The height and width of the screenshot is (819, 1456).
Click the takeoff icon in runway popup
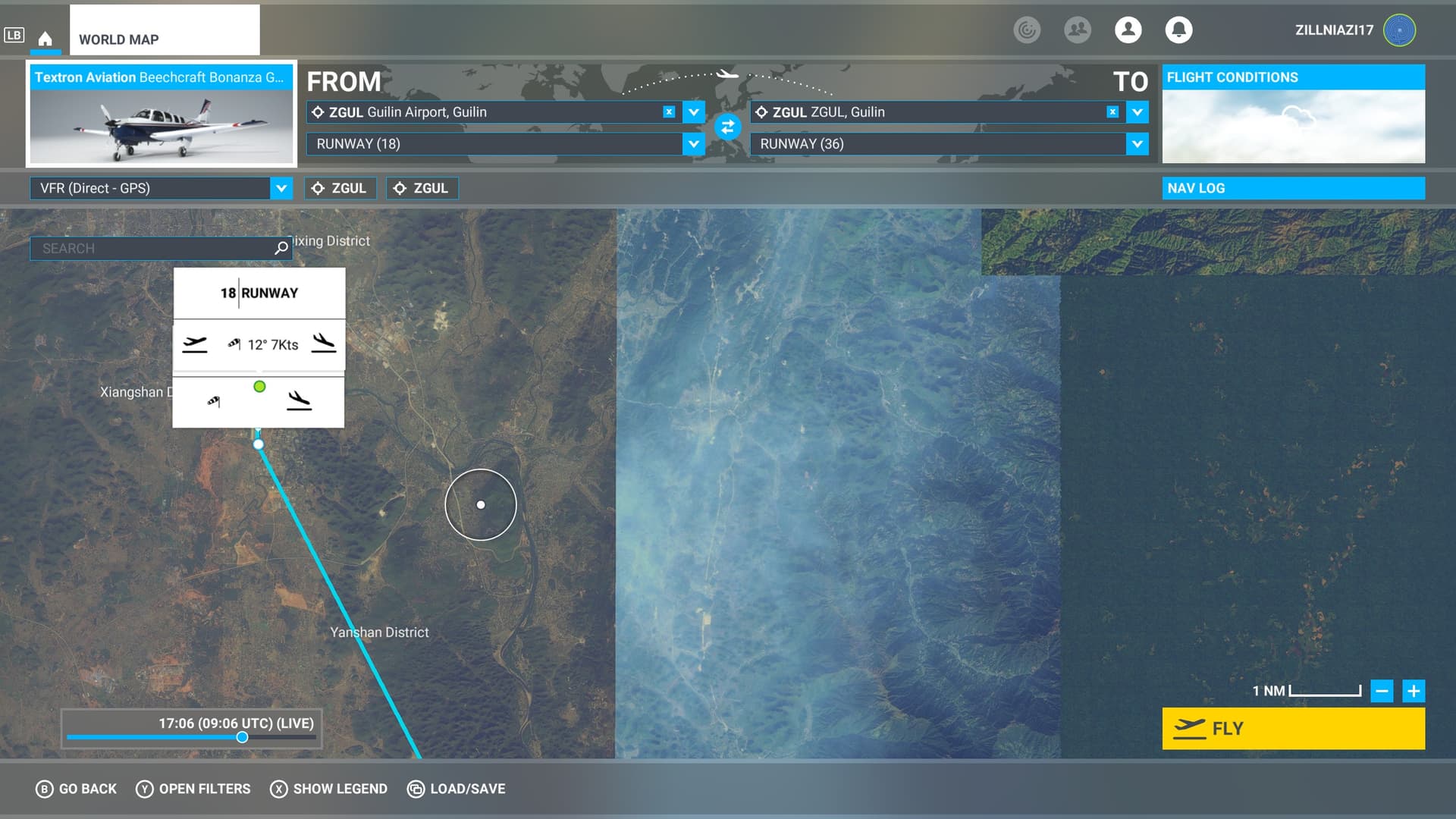click(x=195, y=344)
